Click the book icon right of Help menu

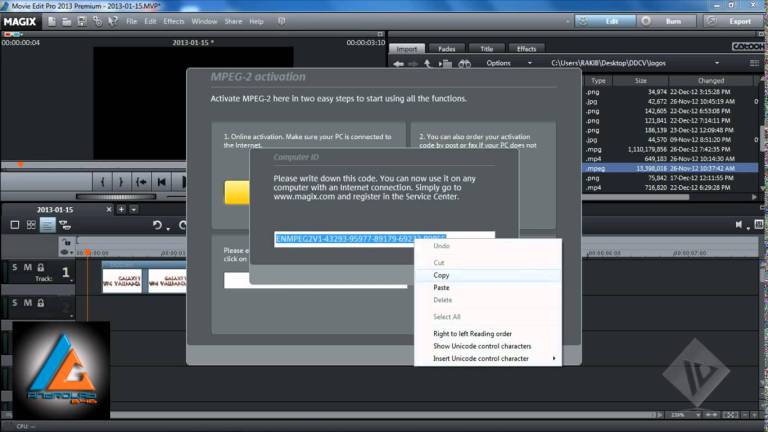tap(282, 21)
